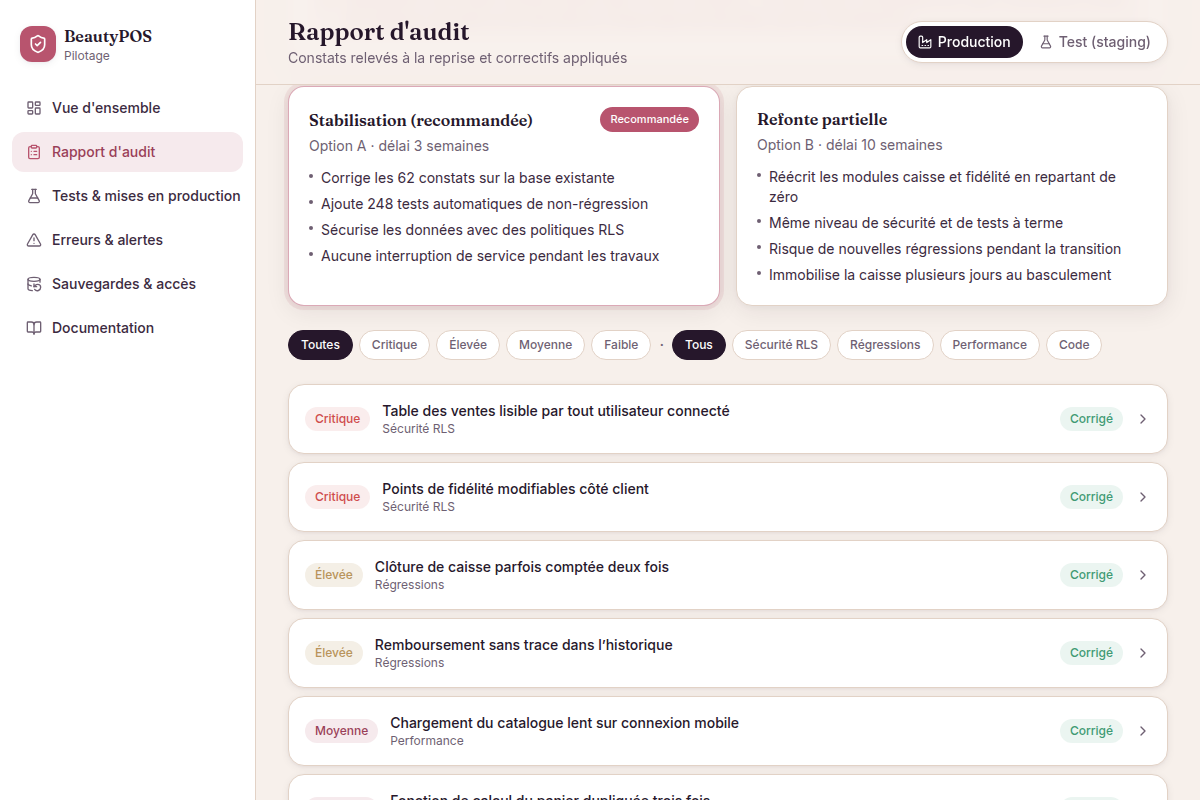Open Documentation from the sidebar
This screenshot has width=1200, height=800.
pyautogui.click(x=127, y=328)
